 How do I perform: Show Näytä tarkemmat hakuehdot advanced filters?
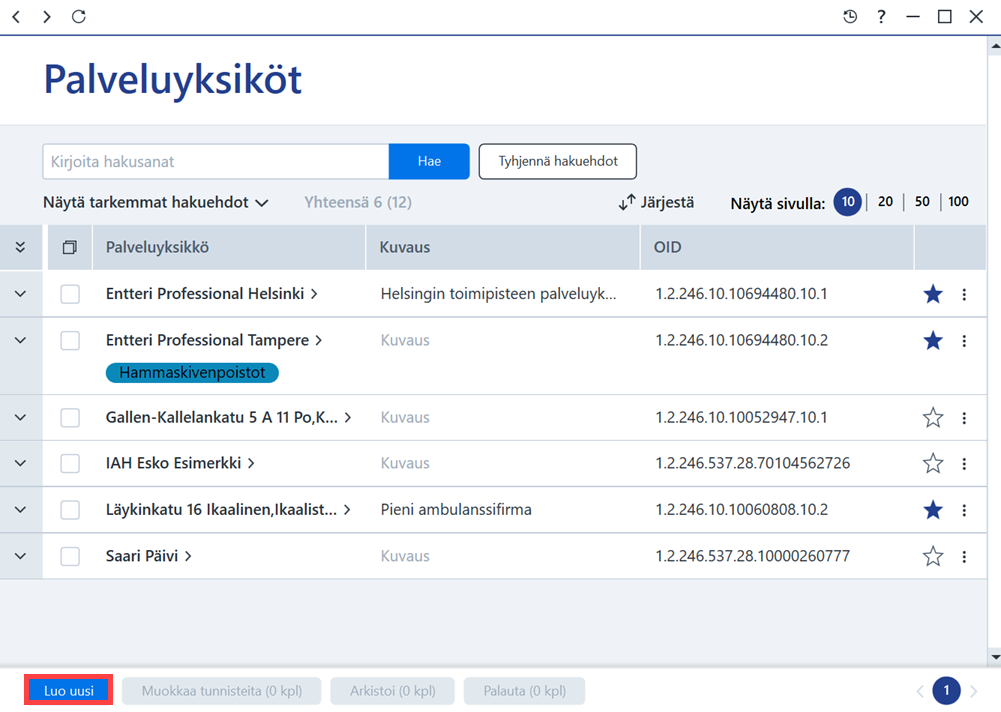(x=156, y=202)
